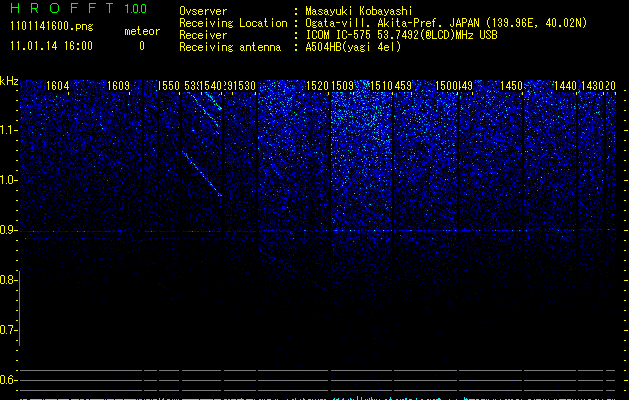Click the 1550 time marker
Screen dimensions: 629x400
pyautogui.click(x=168, y=86)
